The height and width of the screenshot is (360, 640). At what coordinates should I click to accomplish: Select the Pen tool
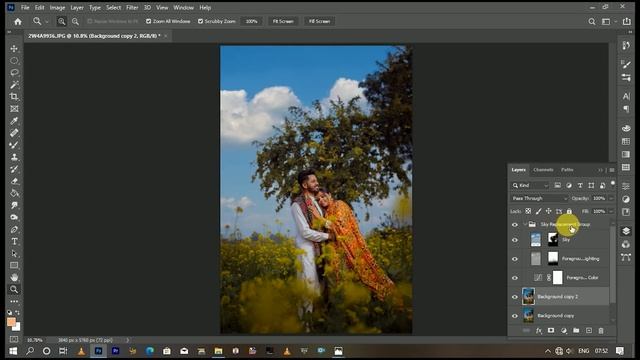point(14,229)
